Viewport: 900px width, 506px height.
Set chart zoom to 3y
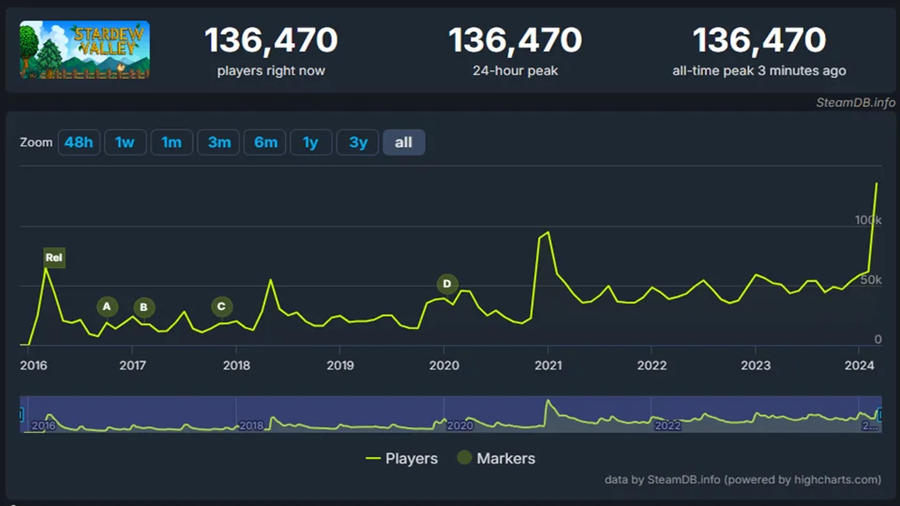click(x=358, y=142)
